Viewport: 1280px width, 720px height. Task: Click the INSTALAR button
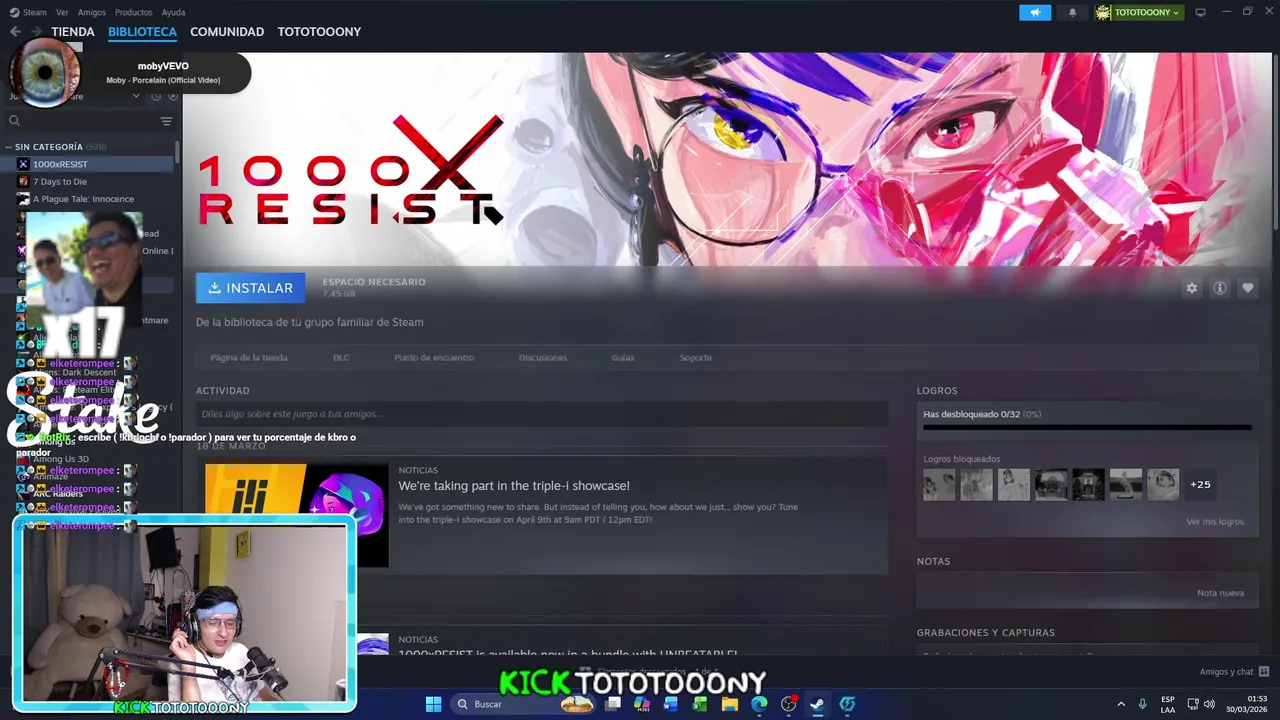pos(251,288)
